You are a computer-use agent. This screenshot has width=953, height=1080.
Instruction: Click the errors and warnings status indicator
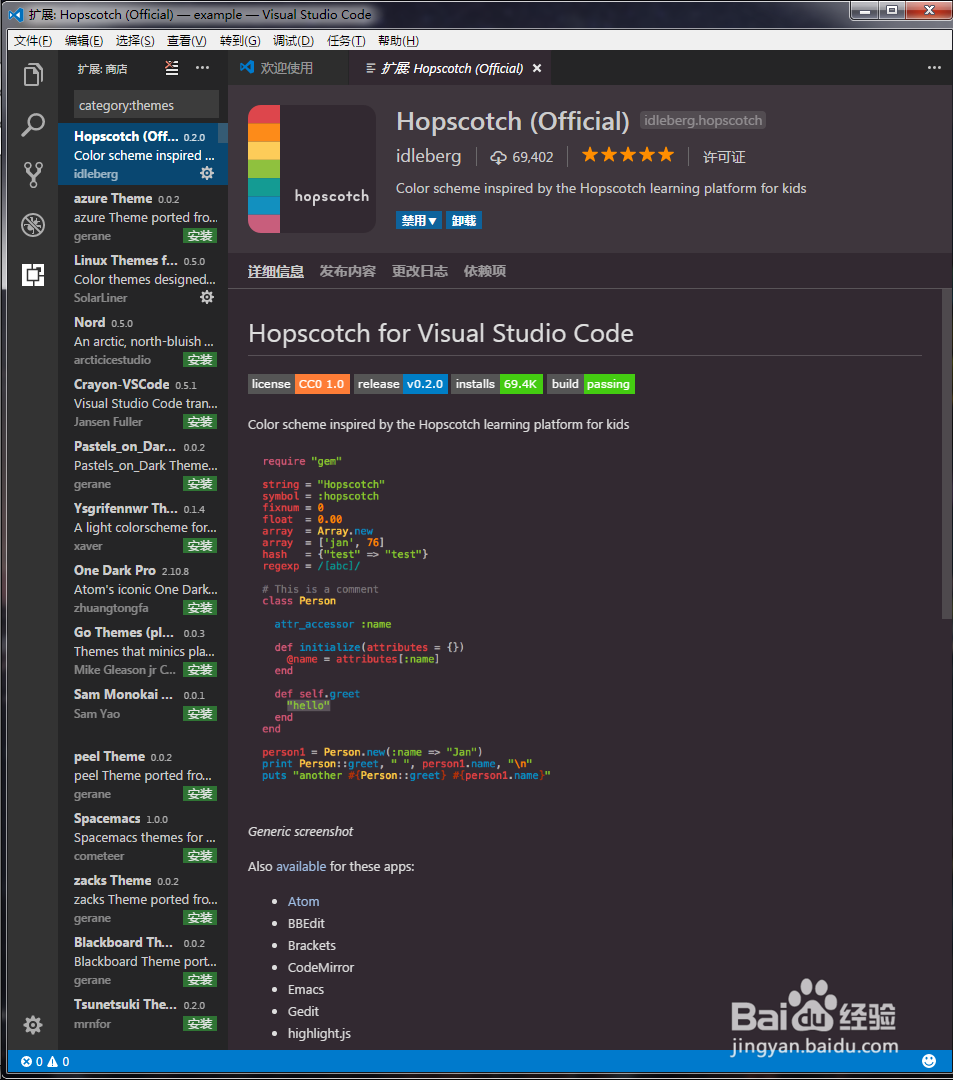click(45, 1061)
